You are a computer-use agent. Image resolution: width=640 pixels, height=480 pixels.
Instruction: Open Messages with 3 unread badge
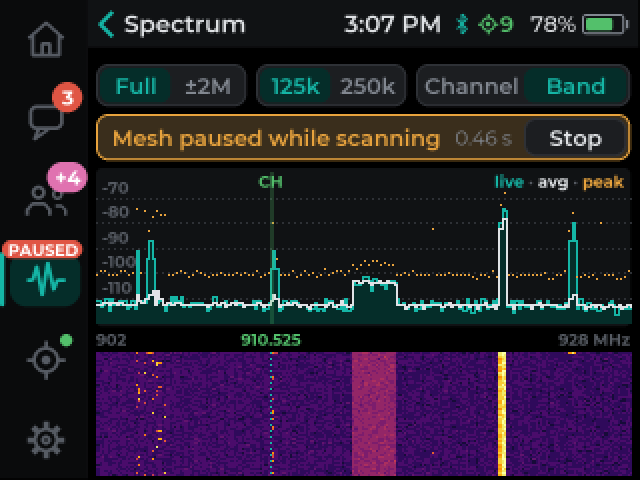pos(46,121)
